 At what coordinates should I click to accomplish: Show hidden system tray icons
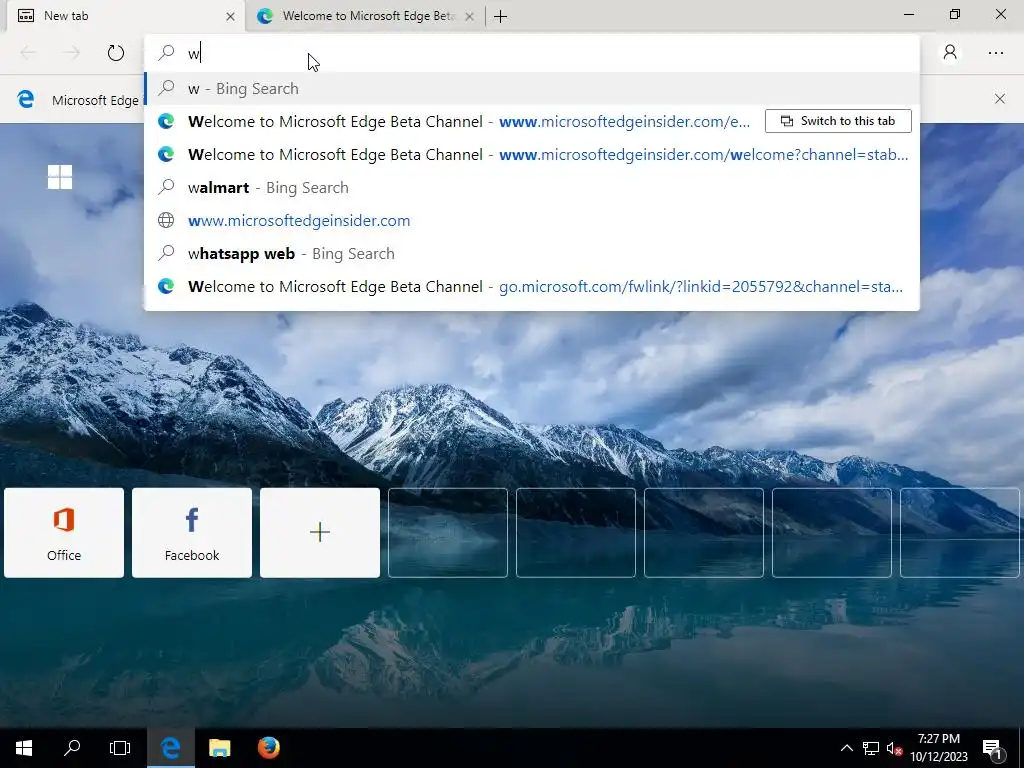[846, 748]
